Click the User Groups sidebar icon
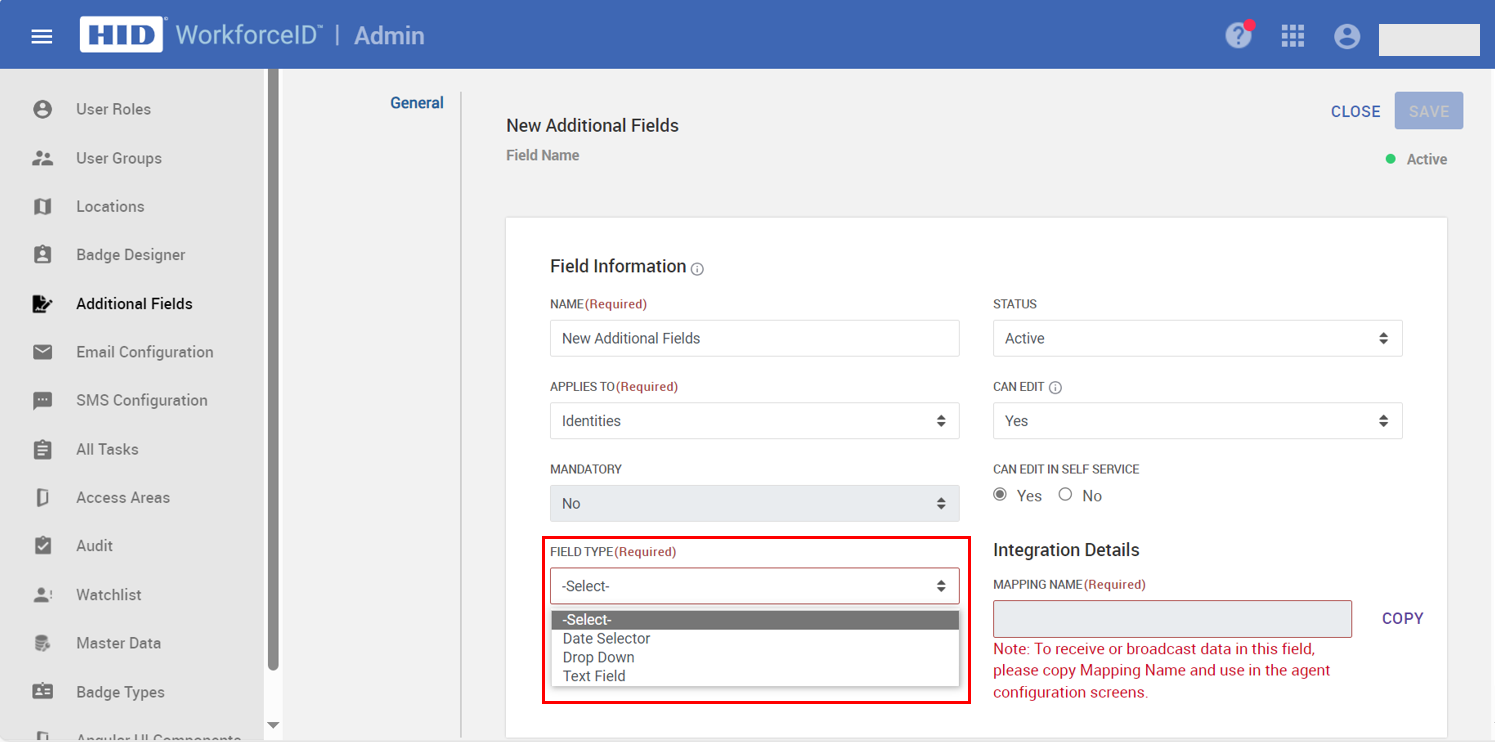The width and height of the screenshot is (1495, 742). 42,158
